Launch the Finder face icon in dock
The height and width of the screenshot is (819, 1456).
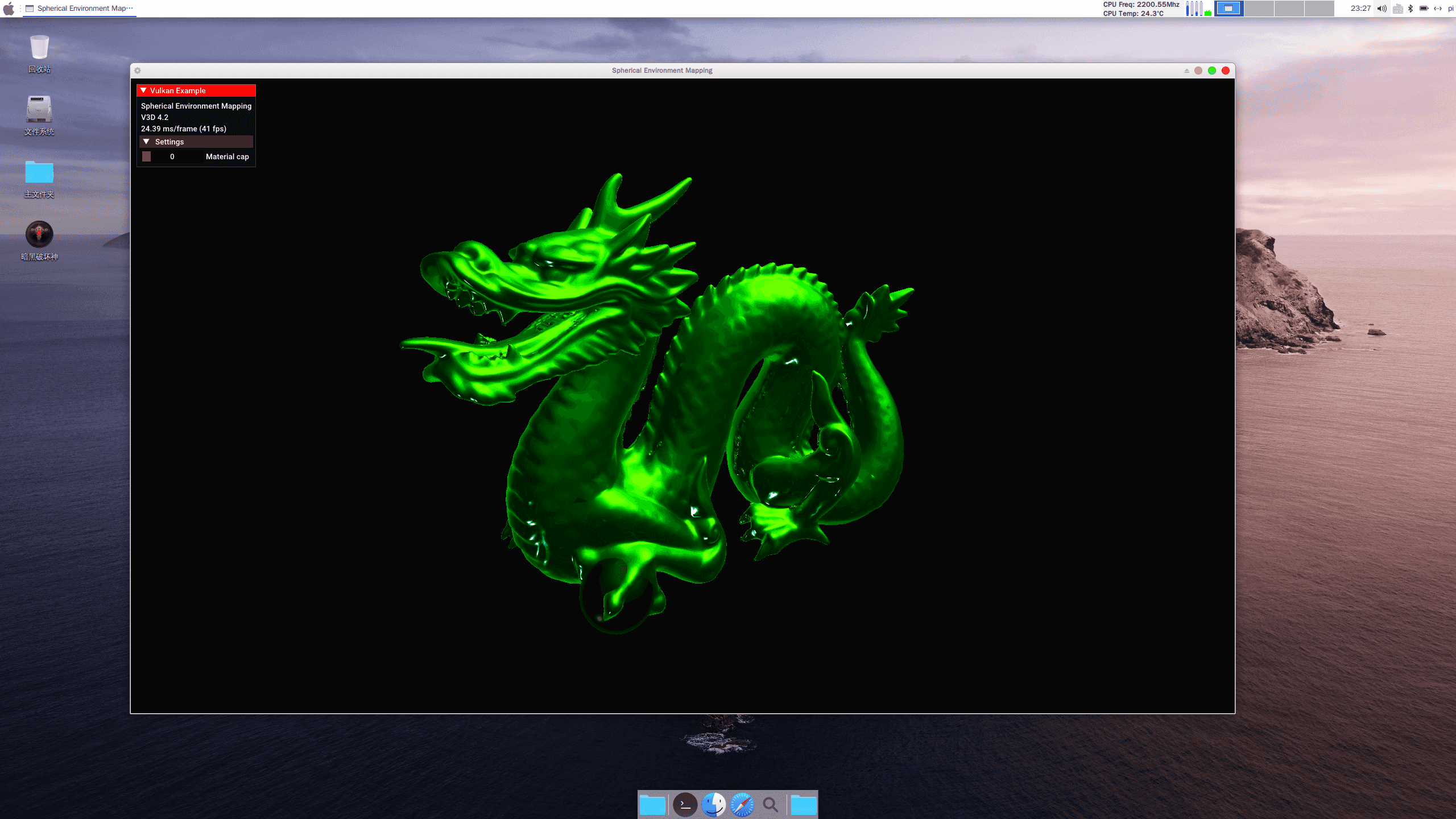point(713,805)
